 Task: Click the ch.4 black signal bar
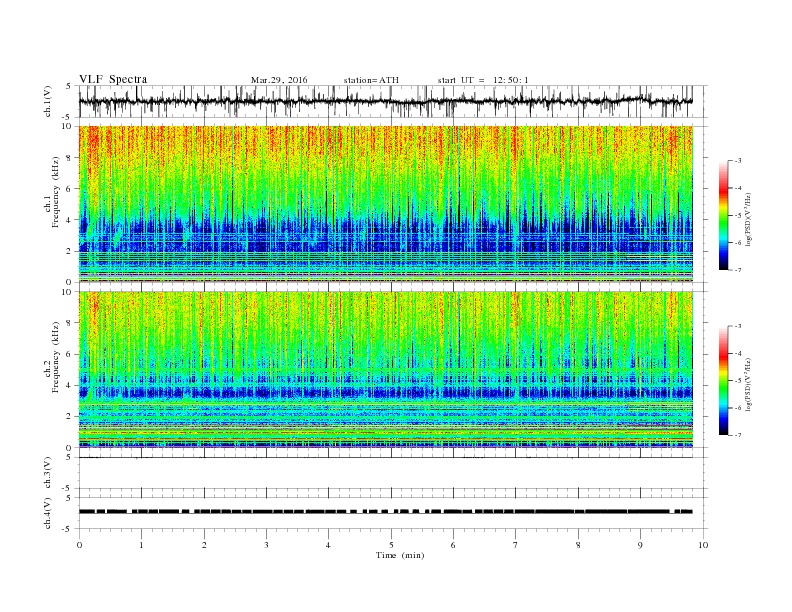pyautogui.click(x=386, y=512)
